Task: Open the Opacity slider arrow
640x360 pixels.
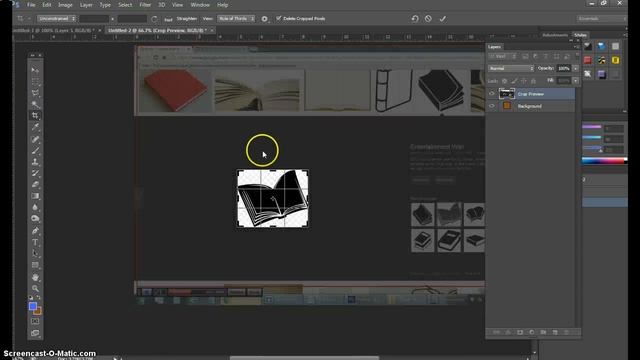Action: [x=576, y=69]
